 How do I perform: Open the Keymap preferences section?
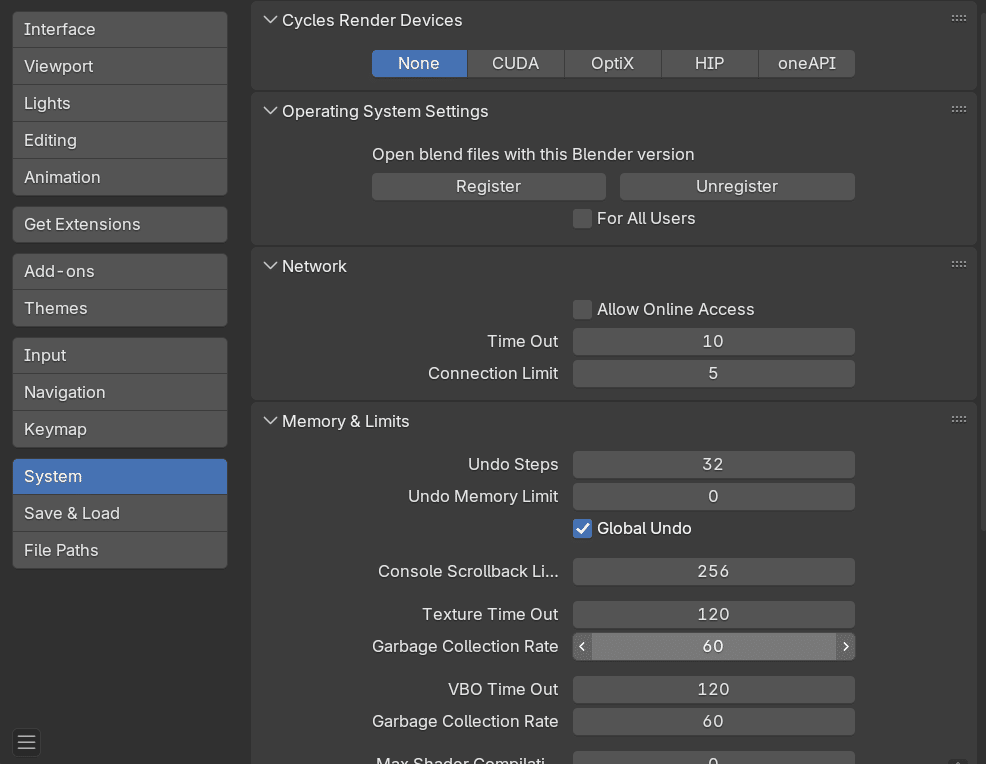(119, 429)
